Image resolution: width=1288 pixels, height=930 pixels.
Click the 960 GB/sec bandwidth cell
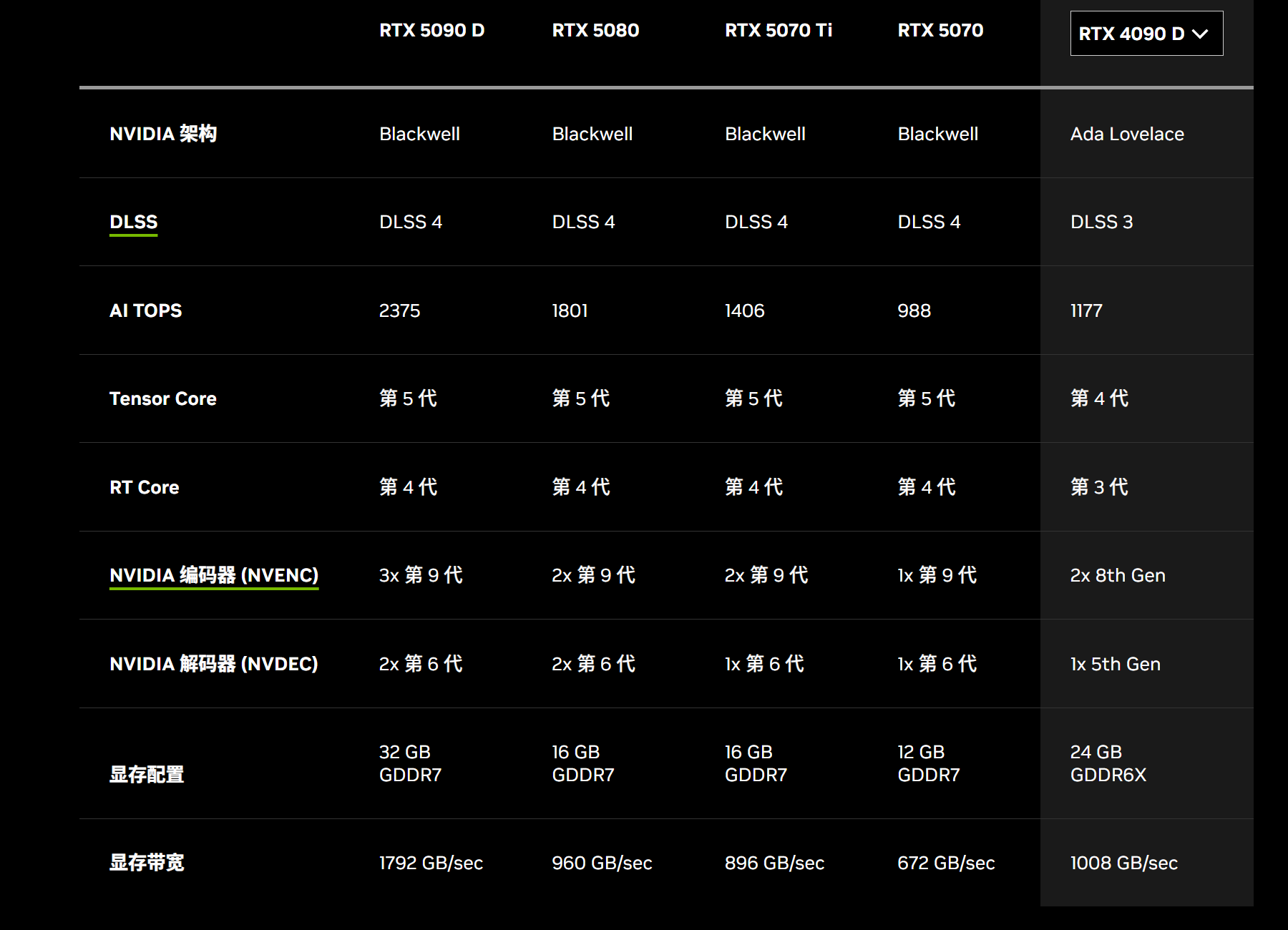[x=602, y=863]
